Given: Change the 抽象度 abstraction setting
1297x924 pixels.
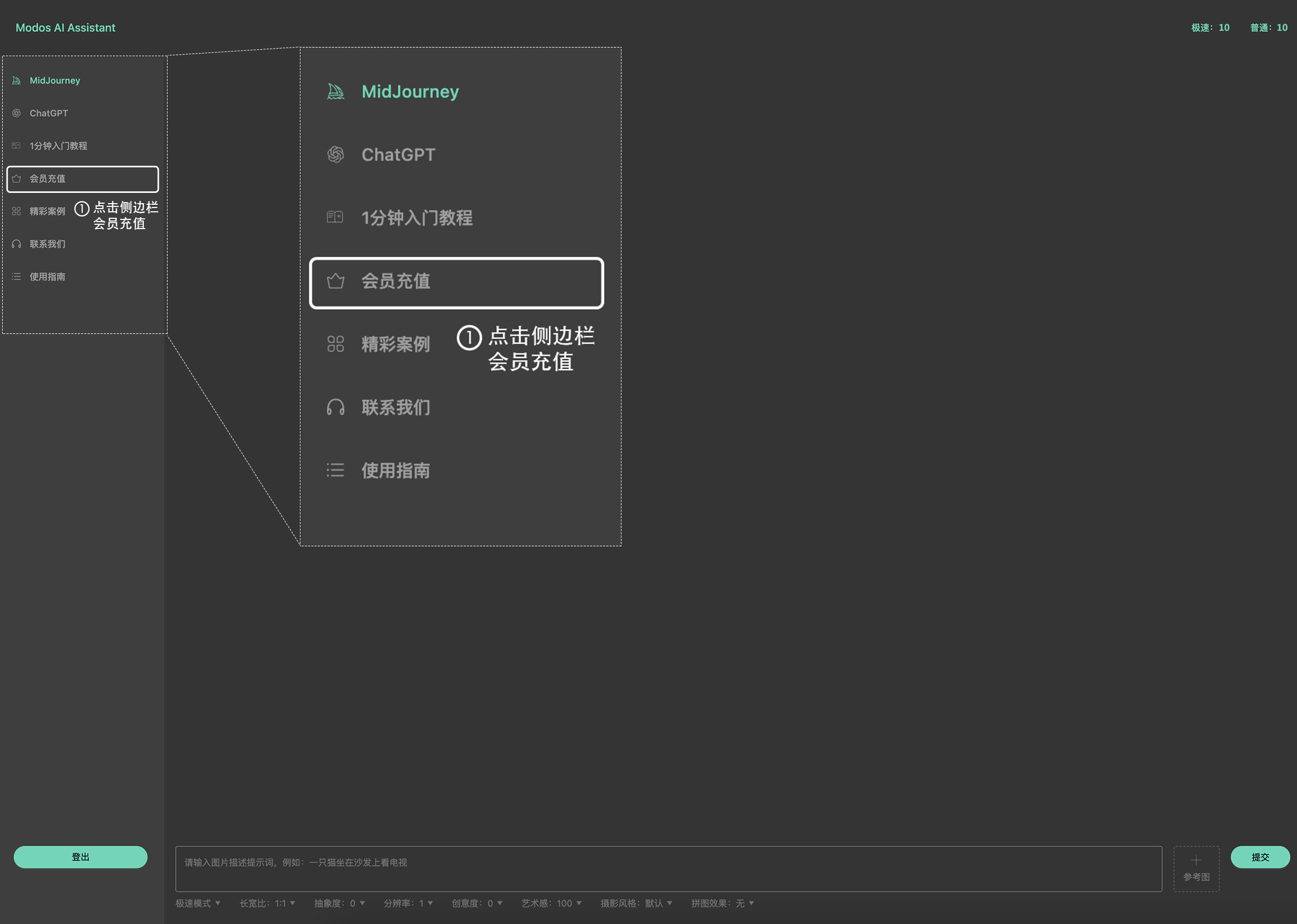Looking at the screenshot, I should [x=339, y=903].
